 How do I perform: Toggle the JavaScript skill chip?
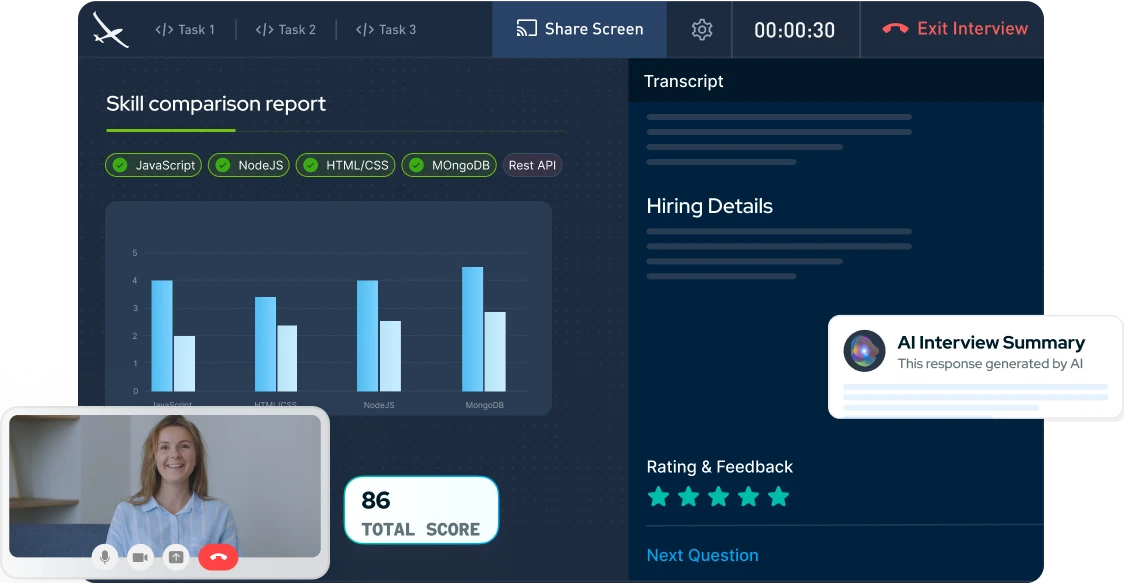pos(153,165)
